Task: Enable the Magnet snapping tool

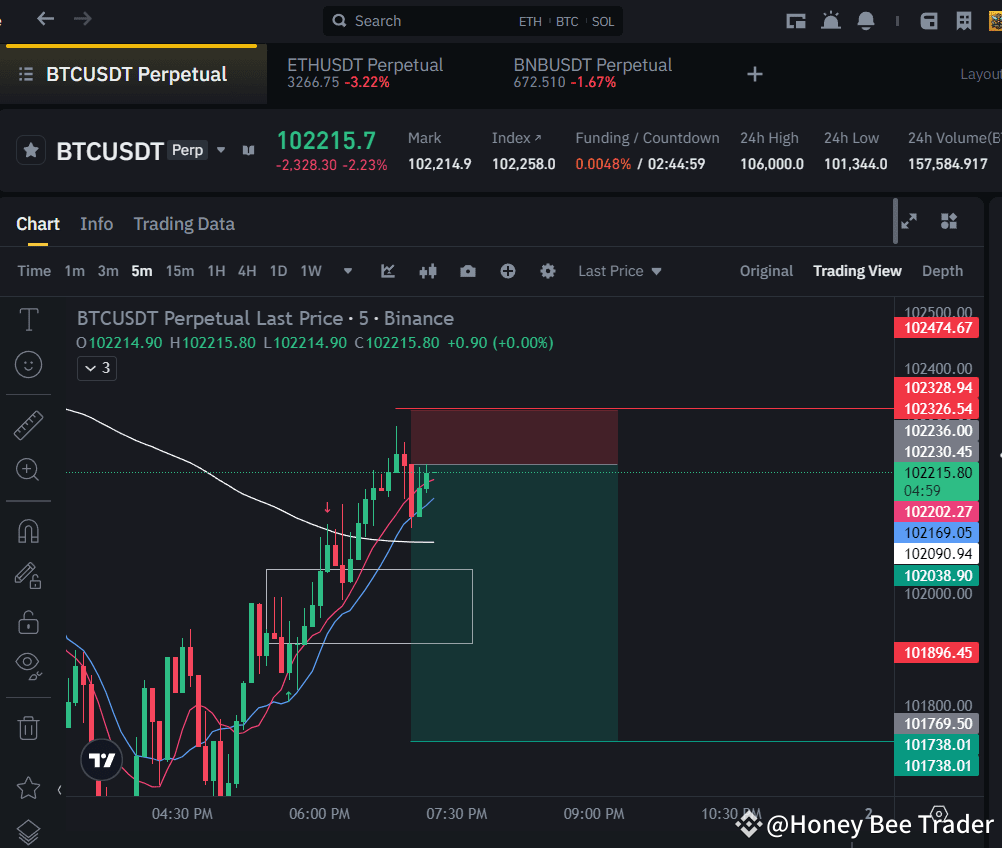Action: tap(29, 530)
